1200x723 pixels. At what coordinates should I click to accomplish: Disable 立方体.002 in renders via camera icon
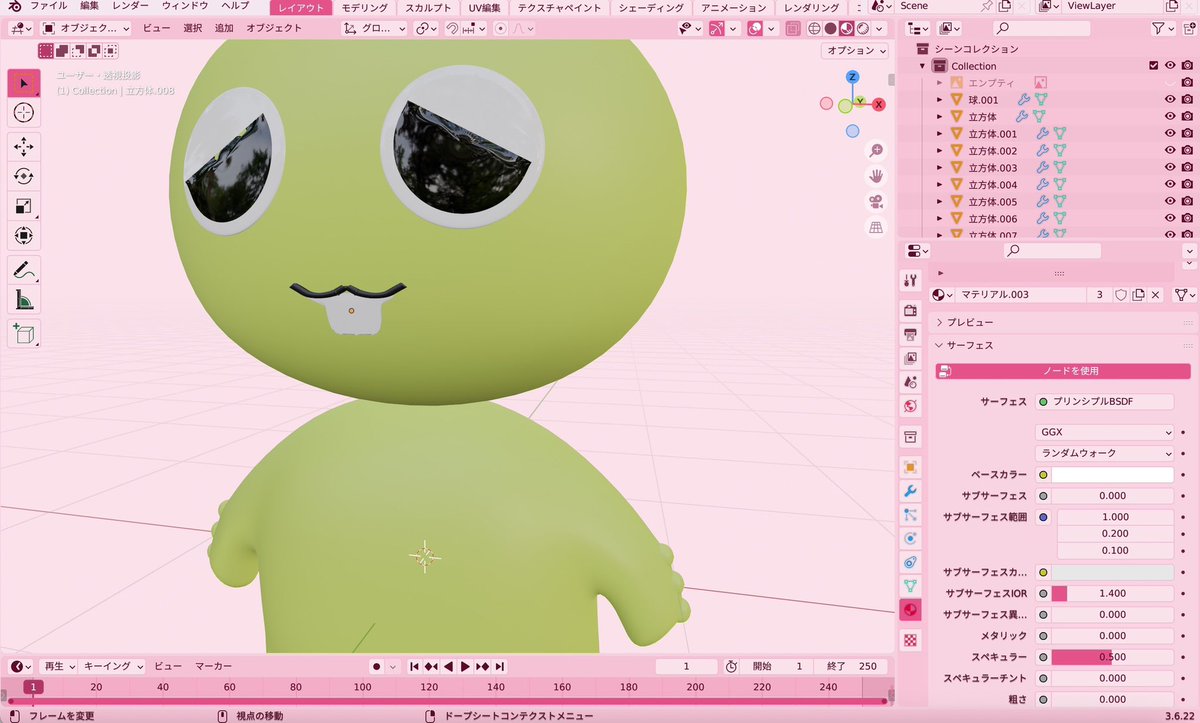[x=1187, y=151]
